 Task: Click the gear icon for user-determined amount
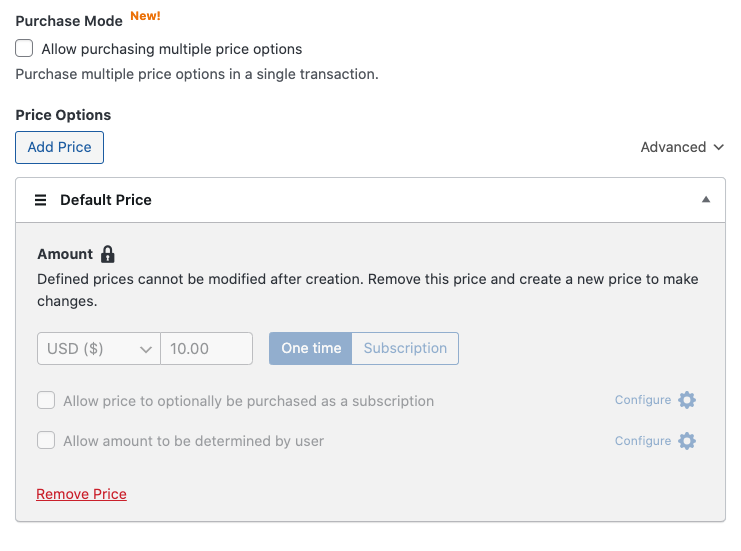[x=687, y=441]
